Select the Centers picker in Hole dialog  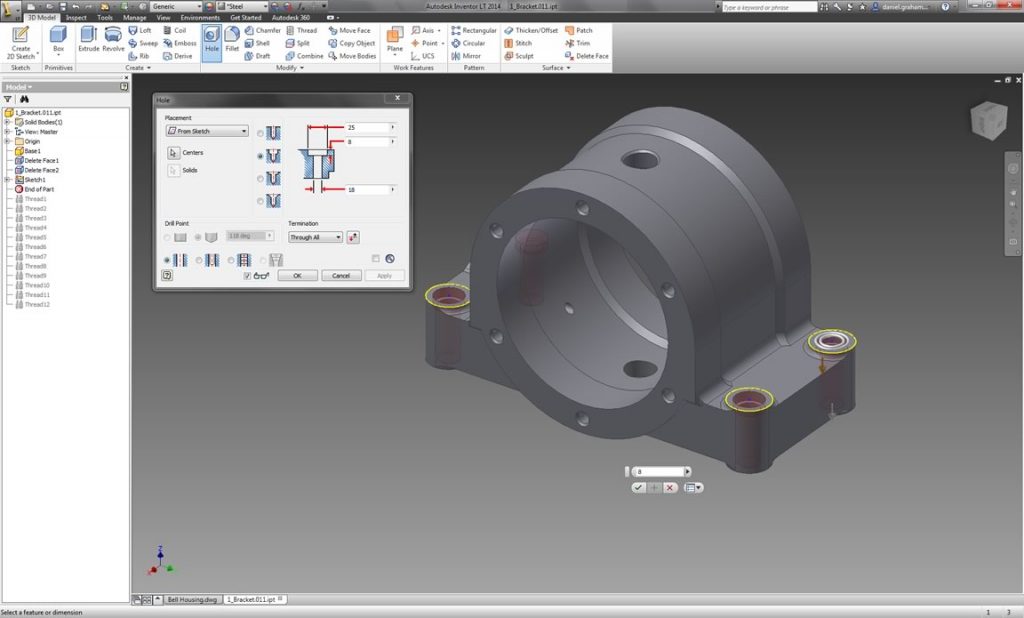click(174, 152)
